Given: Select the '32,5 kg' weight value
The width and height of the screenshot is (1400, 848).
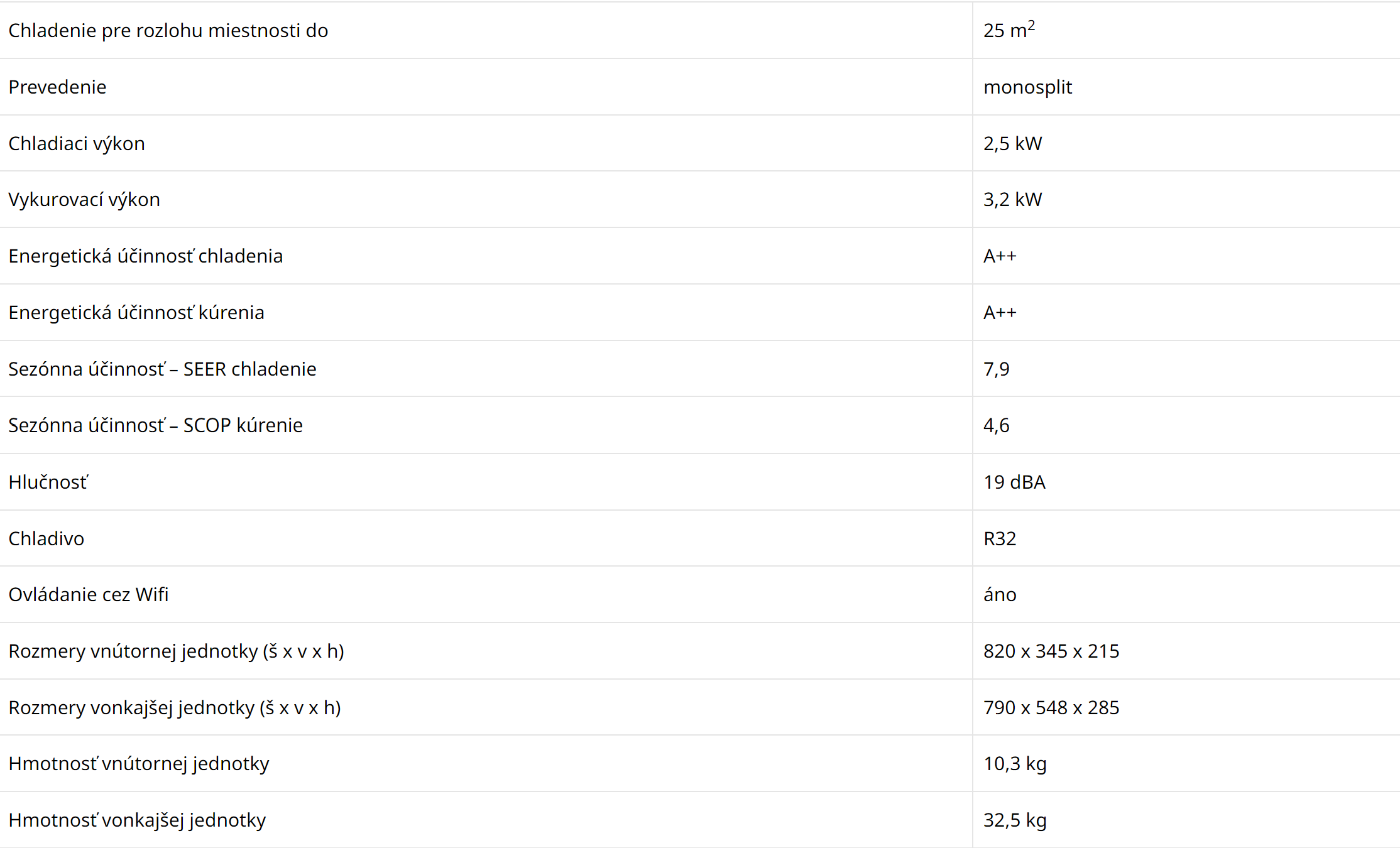Looking at the screenshot, I should click(1015, 820).
